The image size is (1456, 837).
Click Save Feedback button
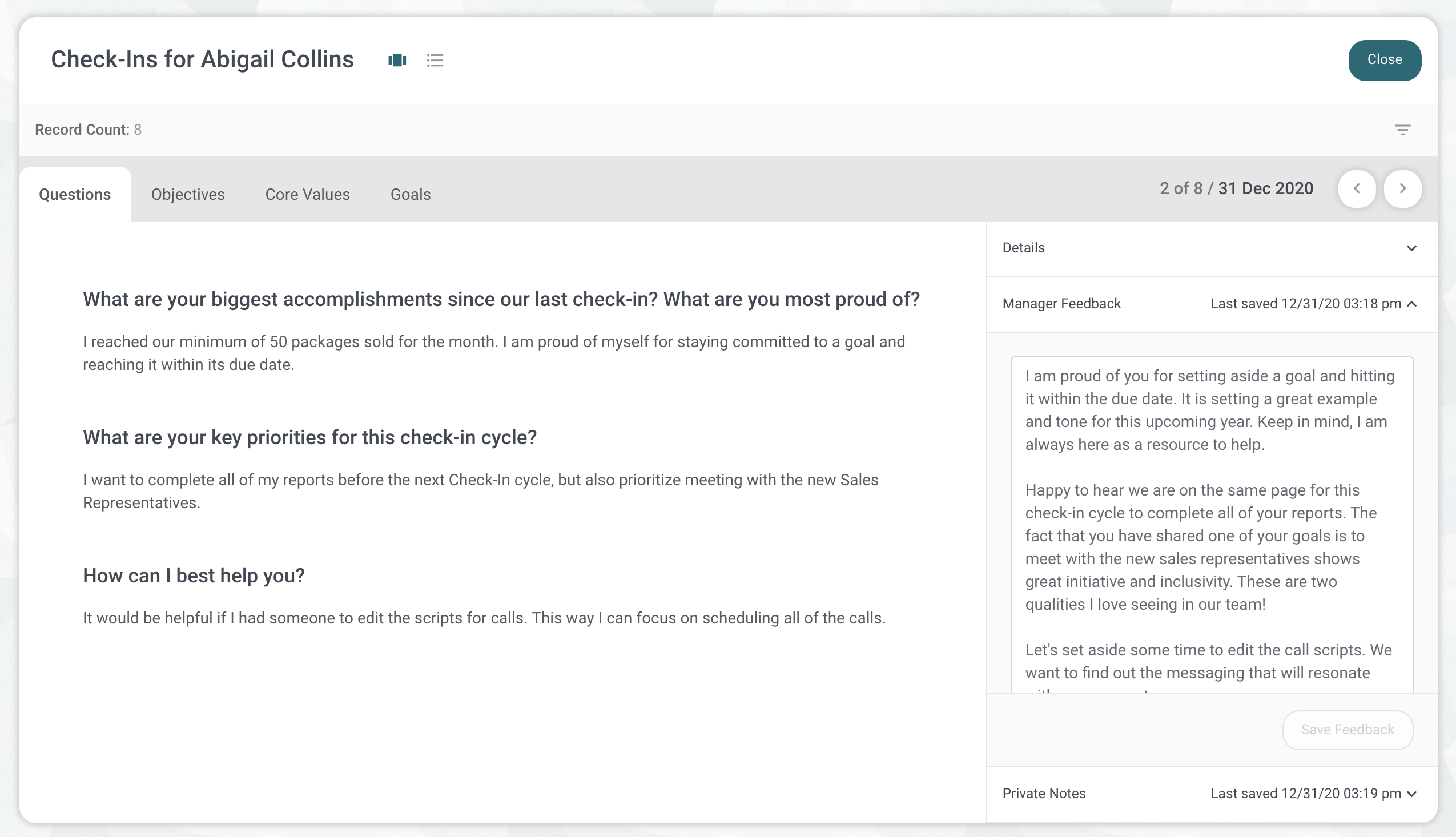click(1347, 728)
